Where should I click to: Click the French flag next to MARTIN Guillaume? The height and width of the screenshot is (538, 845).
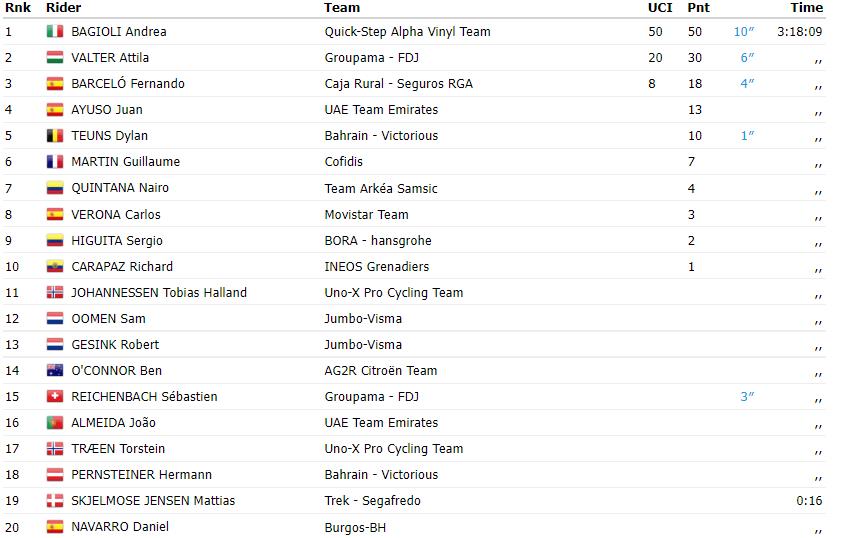click(x=54, y=161)
